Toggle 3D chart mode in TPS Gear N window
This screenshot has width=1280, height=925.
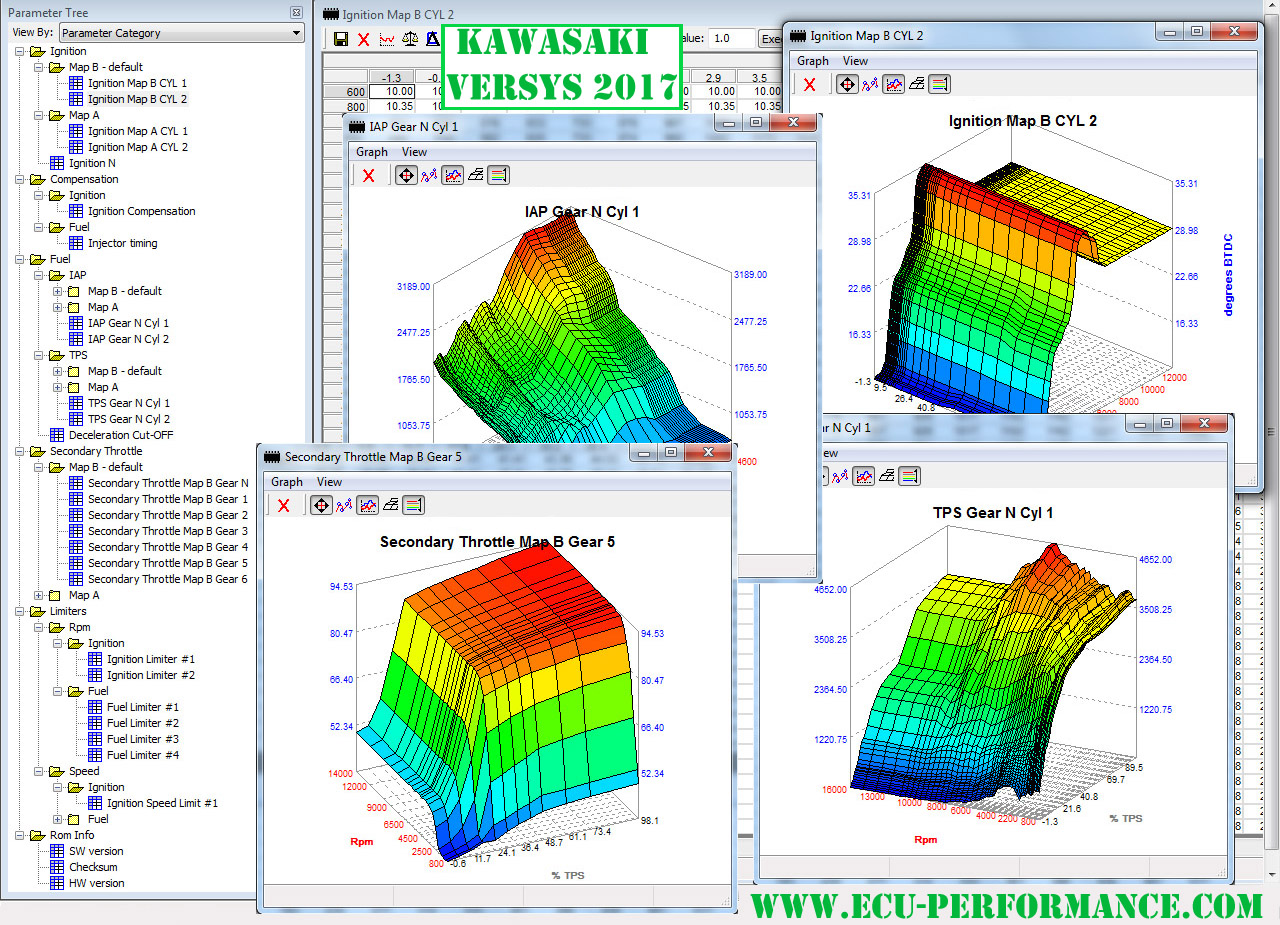tap(864, 476)
